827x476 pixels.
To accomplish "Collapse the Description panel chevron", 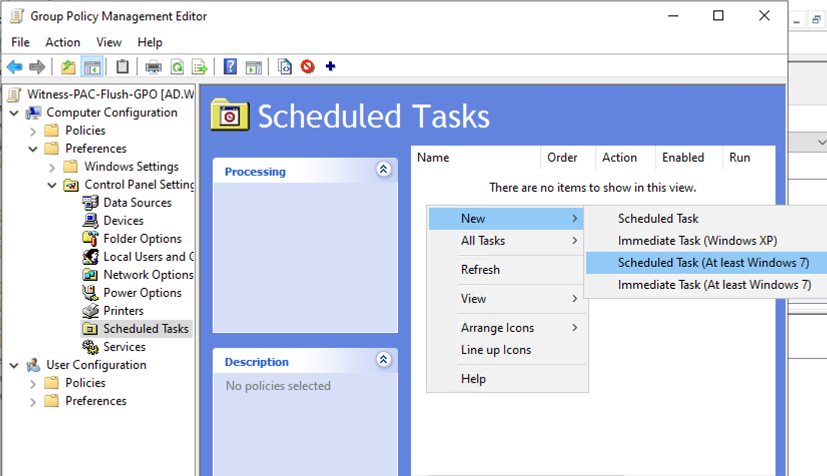I will (x=383, y=360).
